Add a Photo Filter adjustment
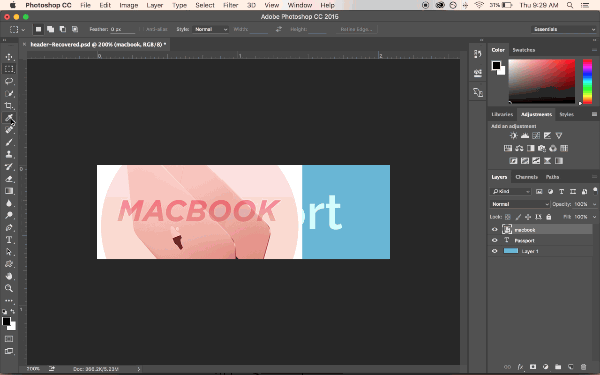This screenshot has width=600, height=375. (x=542, y=148)
